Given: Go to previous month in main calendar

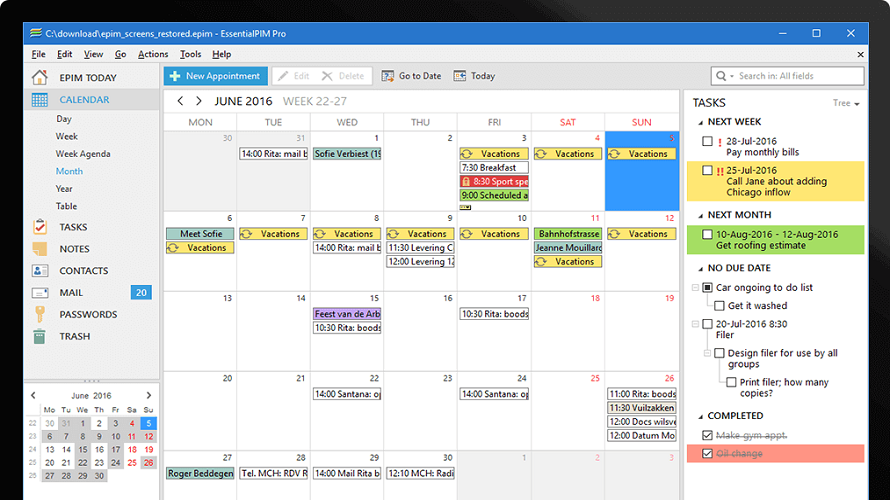Looking at the screenshot, I should [180, 101].
